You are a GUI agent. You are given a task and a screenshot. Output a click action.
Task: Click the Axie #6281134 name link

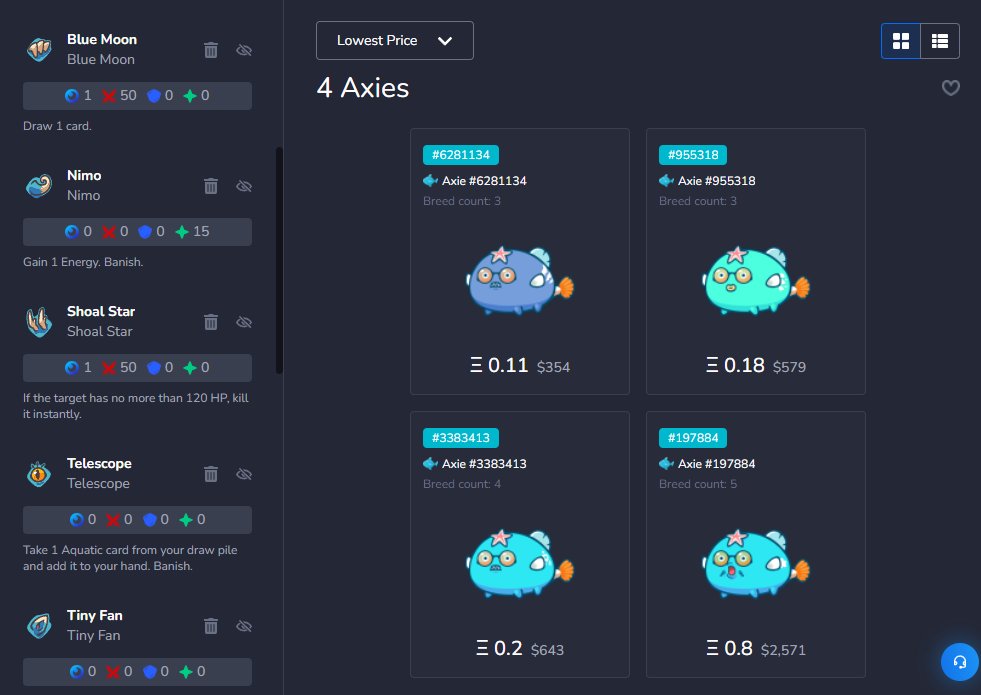pos(484,181)
